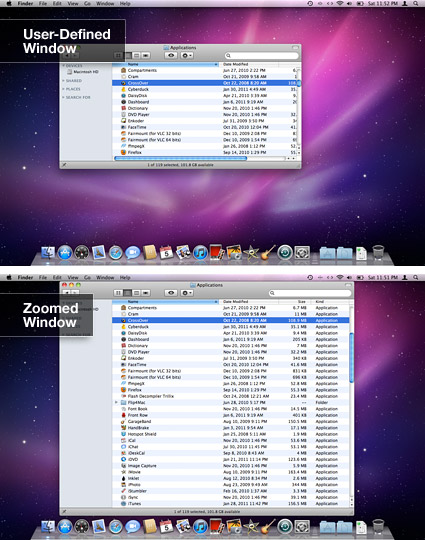The image size is (425, 540).
Task: Open GarageBand guitar icon in dock below Zoomed window
Action: (x=268, y=527)
